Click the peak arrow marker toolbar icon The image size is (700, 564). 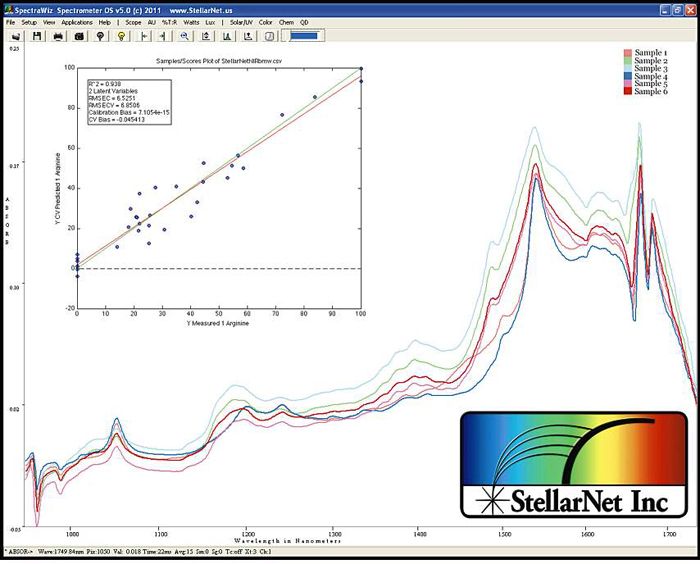248,36
